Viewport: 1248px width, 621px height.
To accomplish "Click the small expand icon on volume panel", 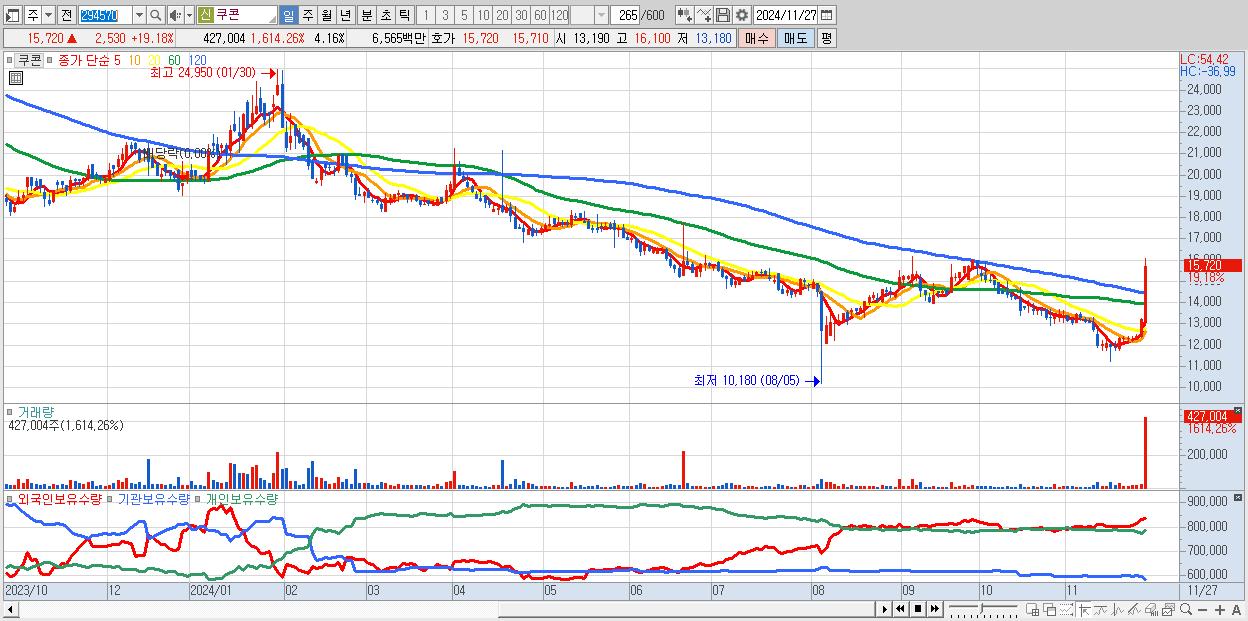I will click(1239, 411).
